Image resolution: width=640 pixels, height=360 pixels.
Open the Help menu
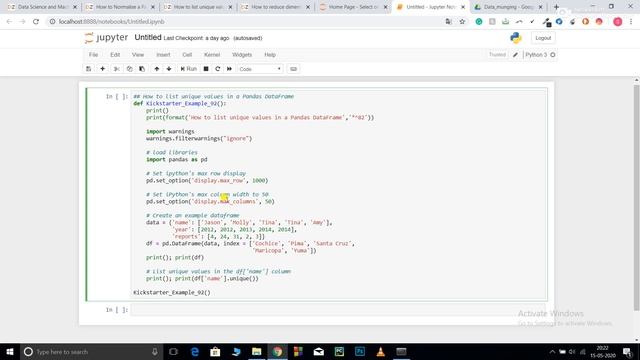[270, 55]
